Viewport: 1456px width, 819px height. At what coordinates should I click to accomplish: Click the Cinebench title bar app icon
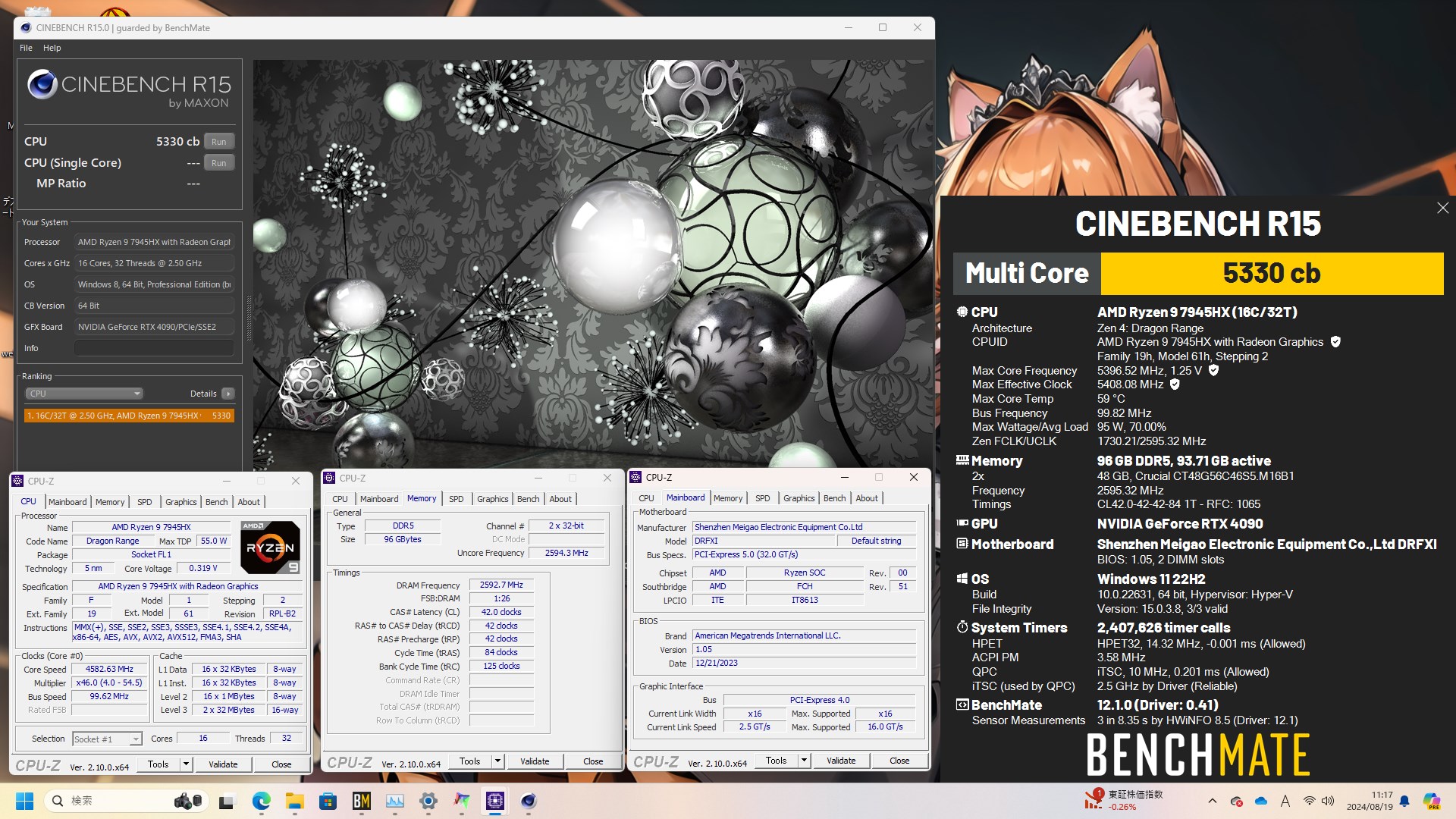pos(26,28)
